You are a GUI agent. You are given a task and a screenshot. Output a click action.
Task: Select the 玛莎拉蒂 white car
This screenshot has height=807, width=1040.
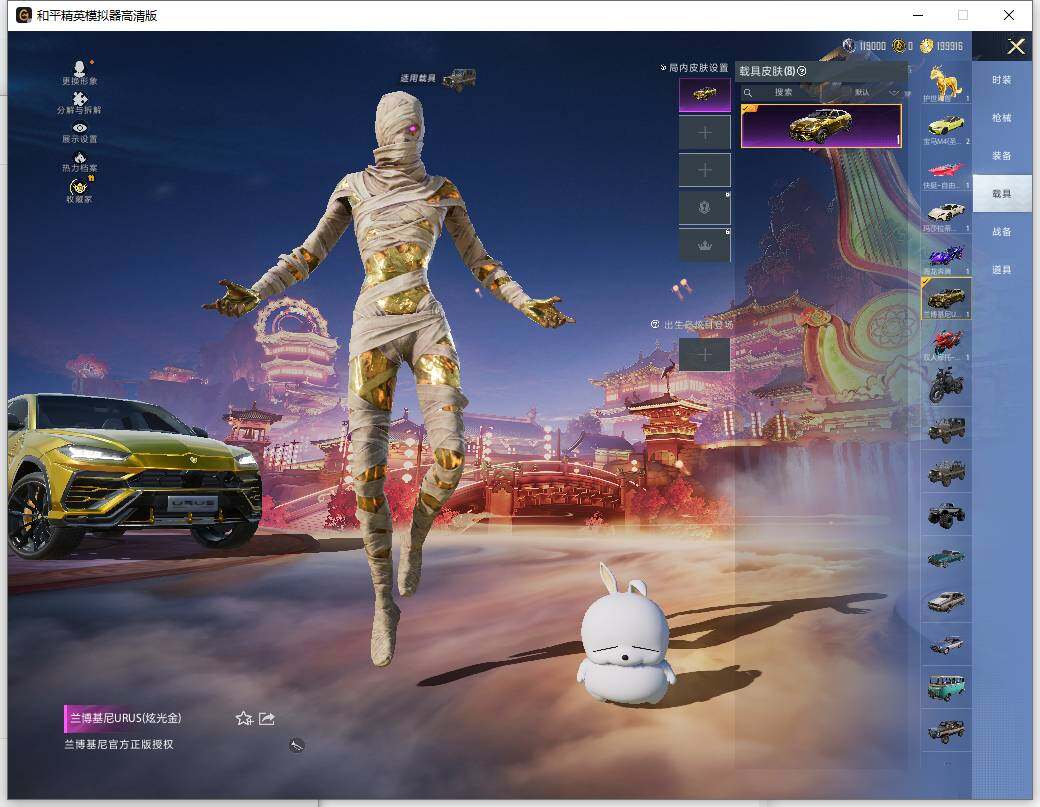tap(946, 214)
